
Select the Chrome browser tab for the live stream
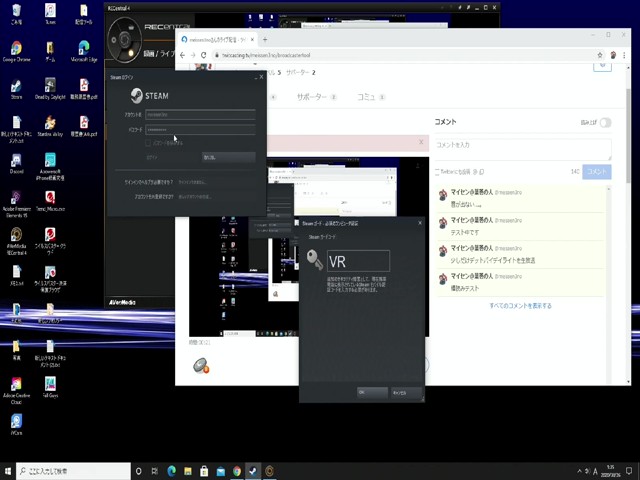(x=218, y=40)
